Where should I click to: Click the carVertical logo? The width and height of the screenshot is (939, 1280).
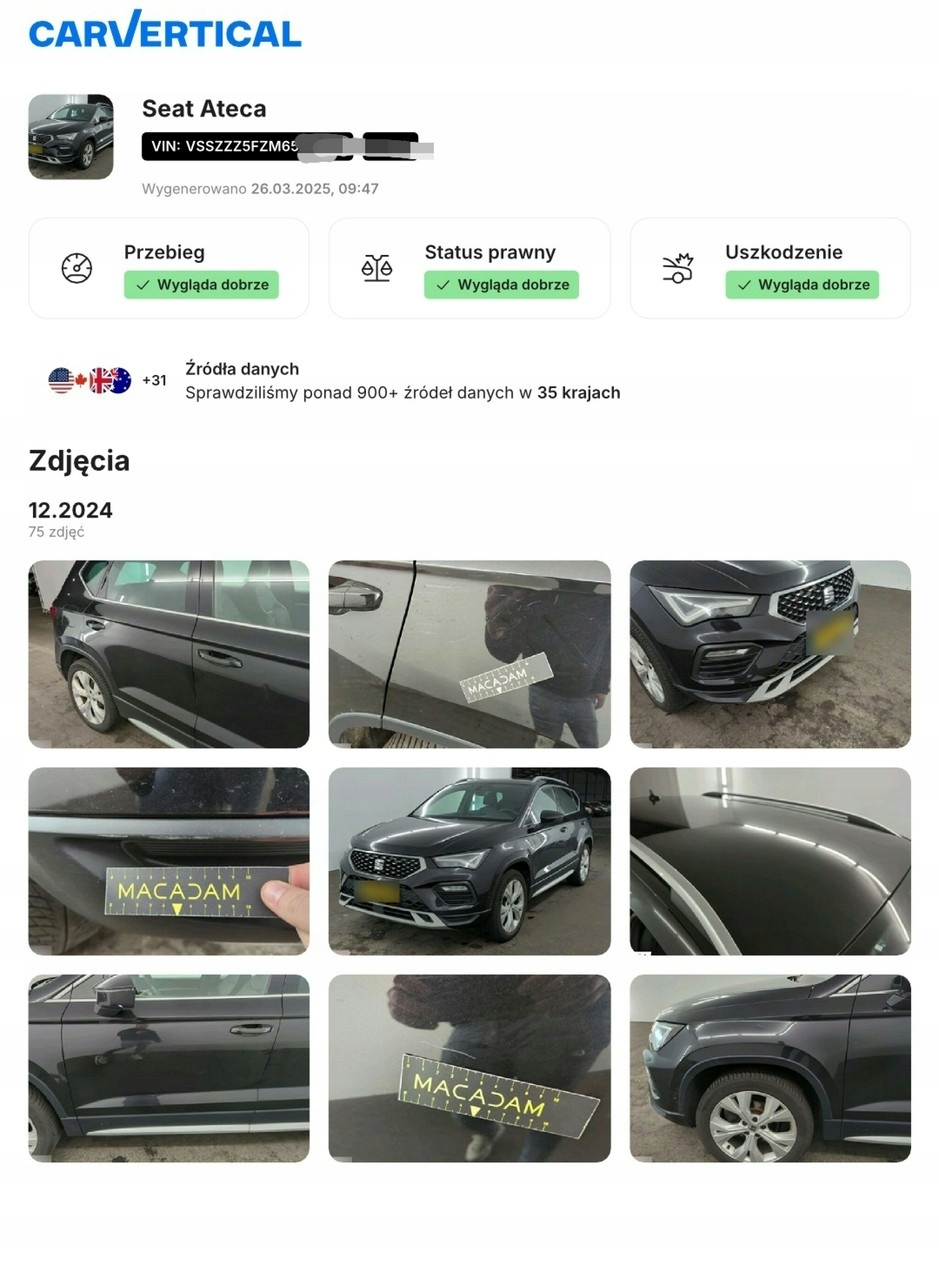pyautogui.click(x=165, y=30)
